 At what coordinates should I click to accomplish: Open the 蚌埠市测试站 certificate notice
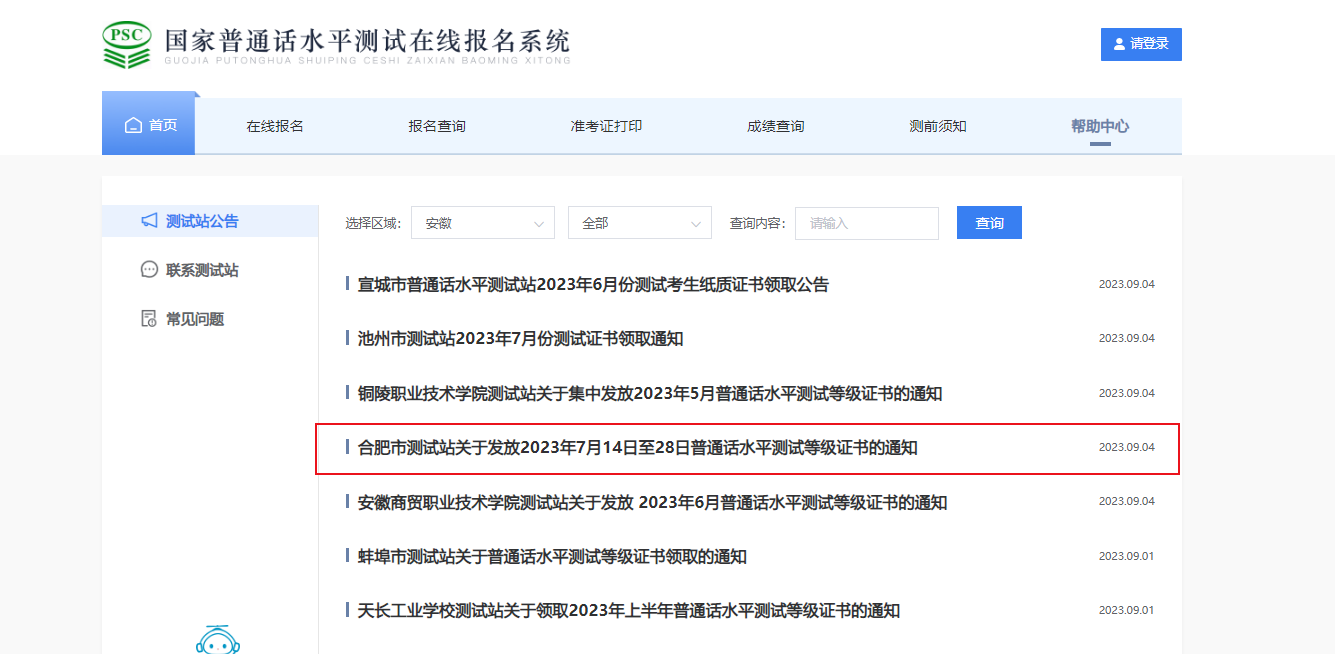552,557
